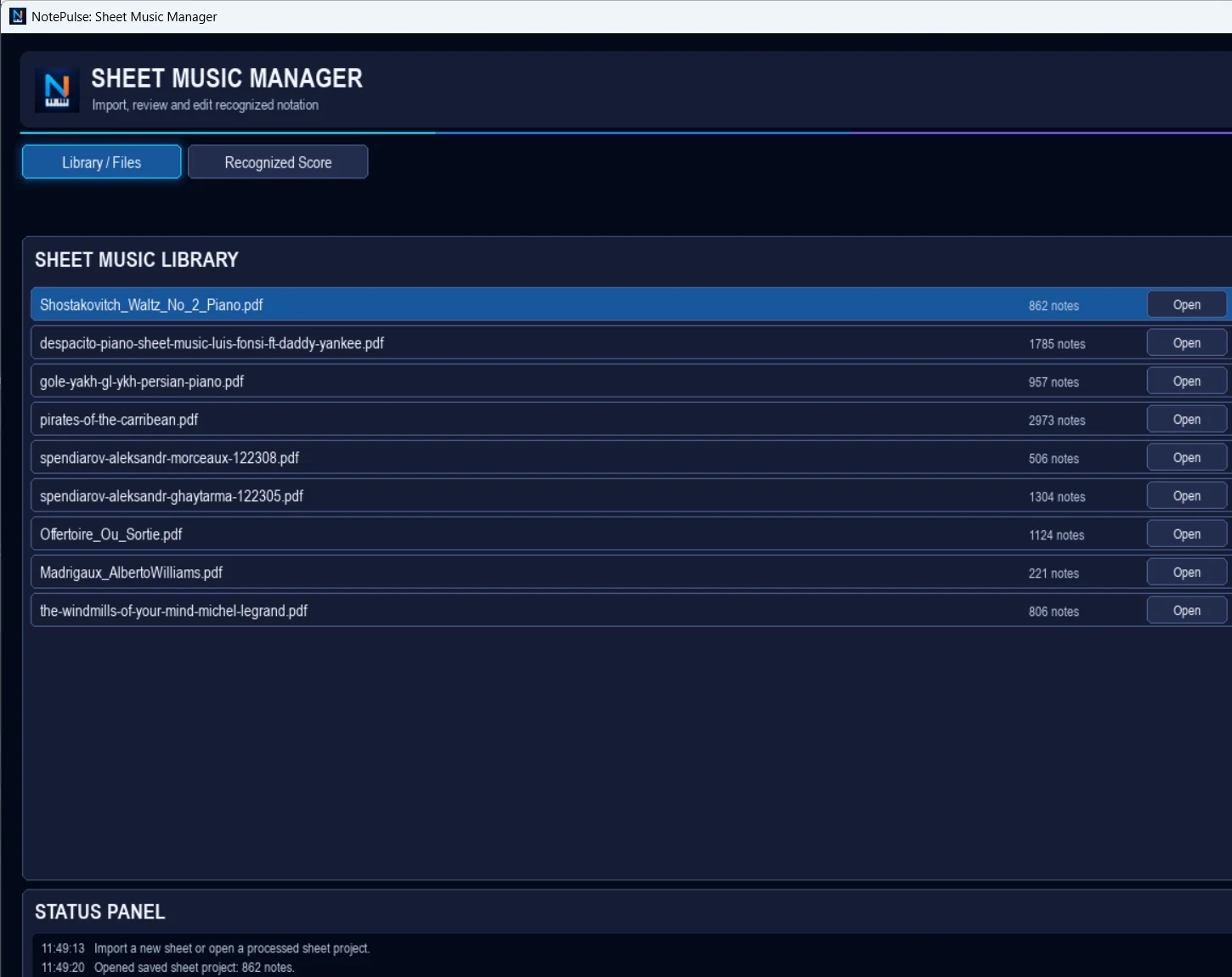Screen dimensions: 1232x977
Task: Click the 2973 notes count
Action: pyautogui.click(x=1057, y=421)
